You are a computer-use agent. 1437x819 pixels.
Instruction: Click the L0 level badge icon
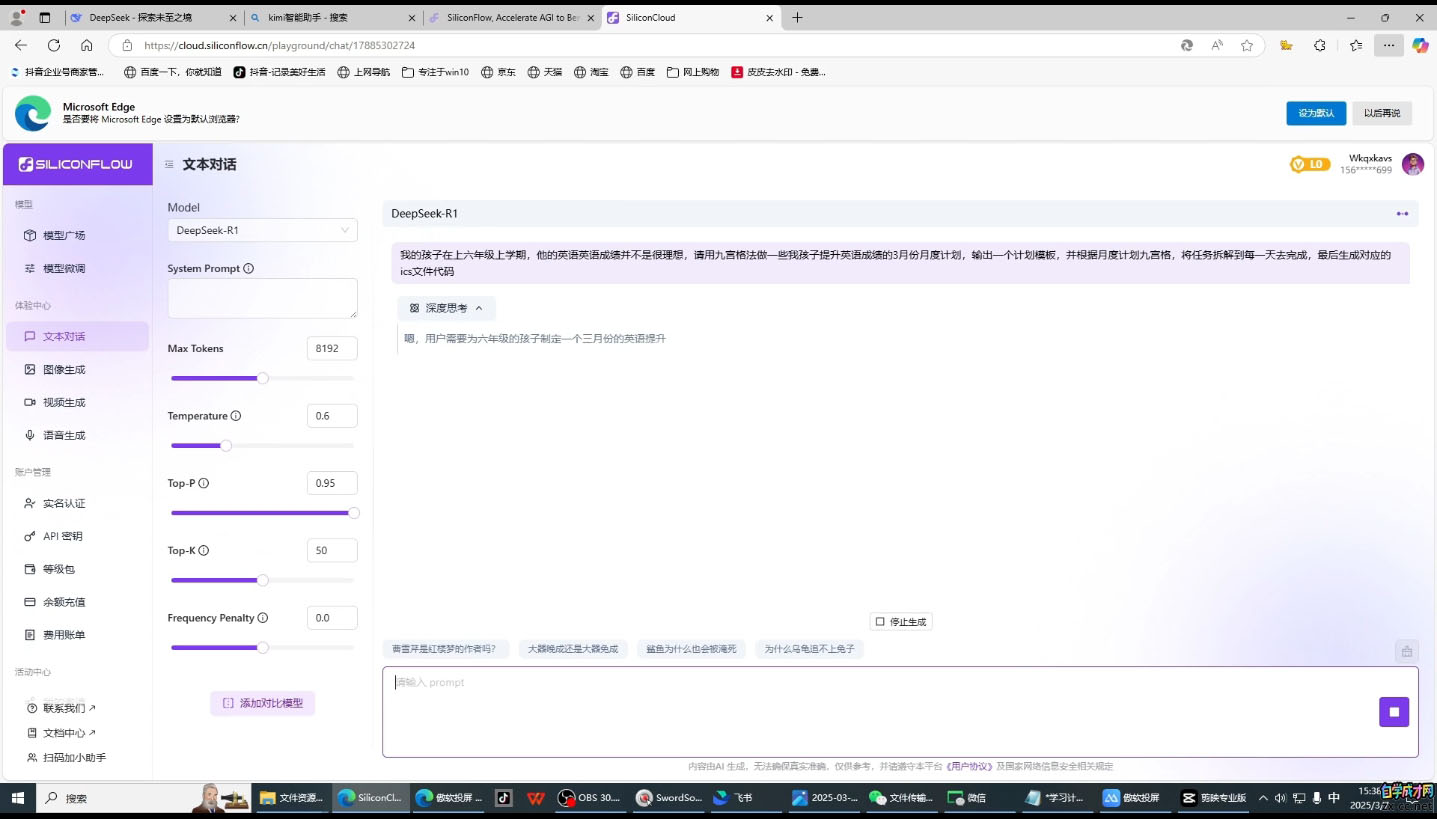[1309, 165]
